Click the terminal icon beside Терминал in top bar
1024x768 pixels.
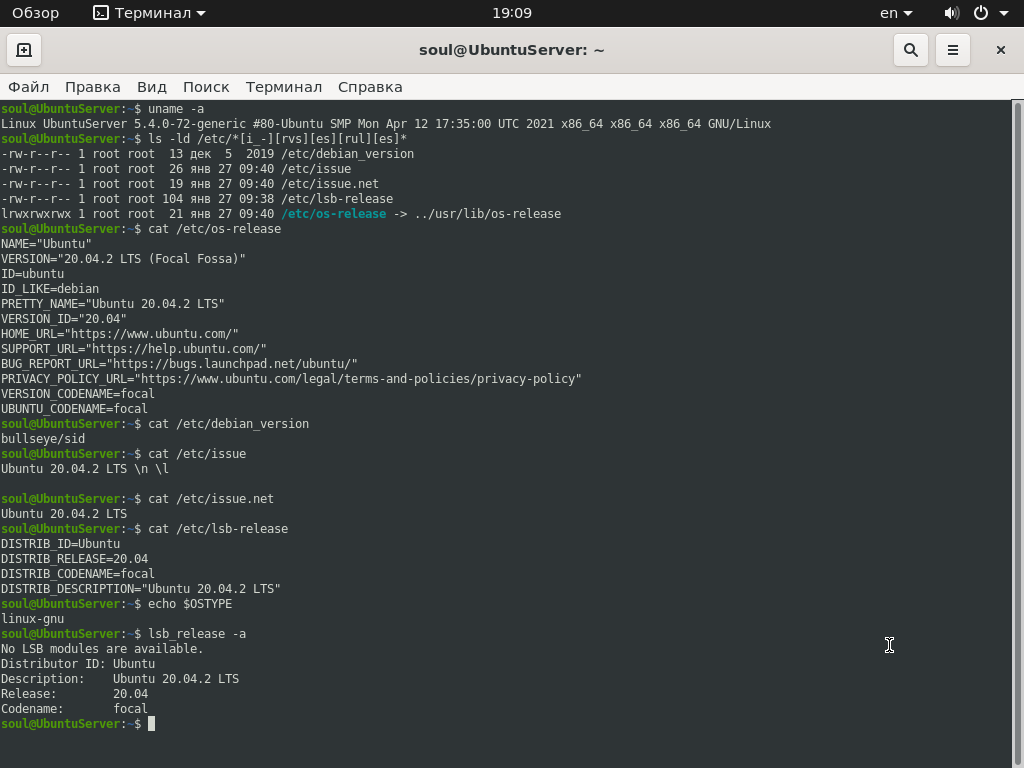coord(101,13)
